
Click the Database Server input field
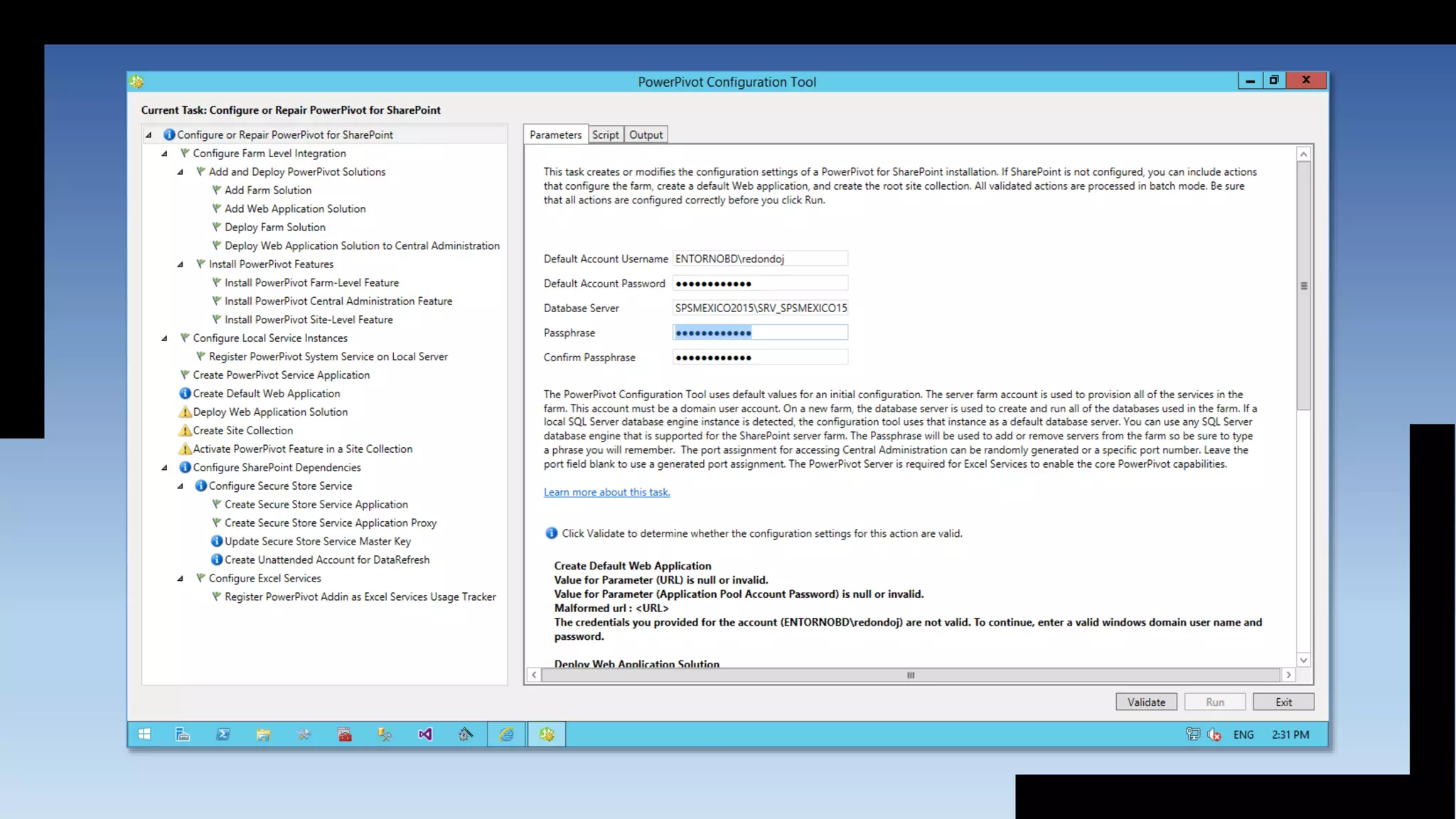(760, 308)
